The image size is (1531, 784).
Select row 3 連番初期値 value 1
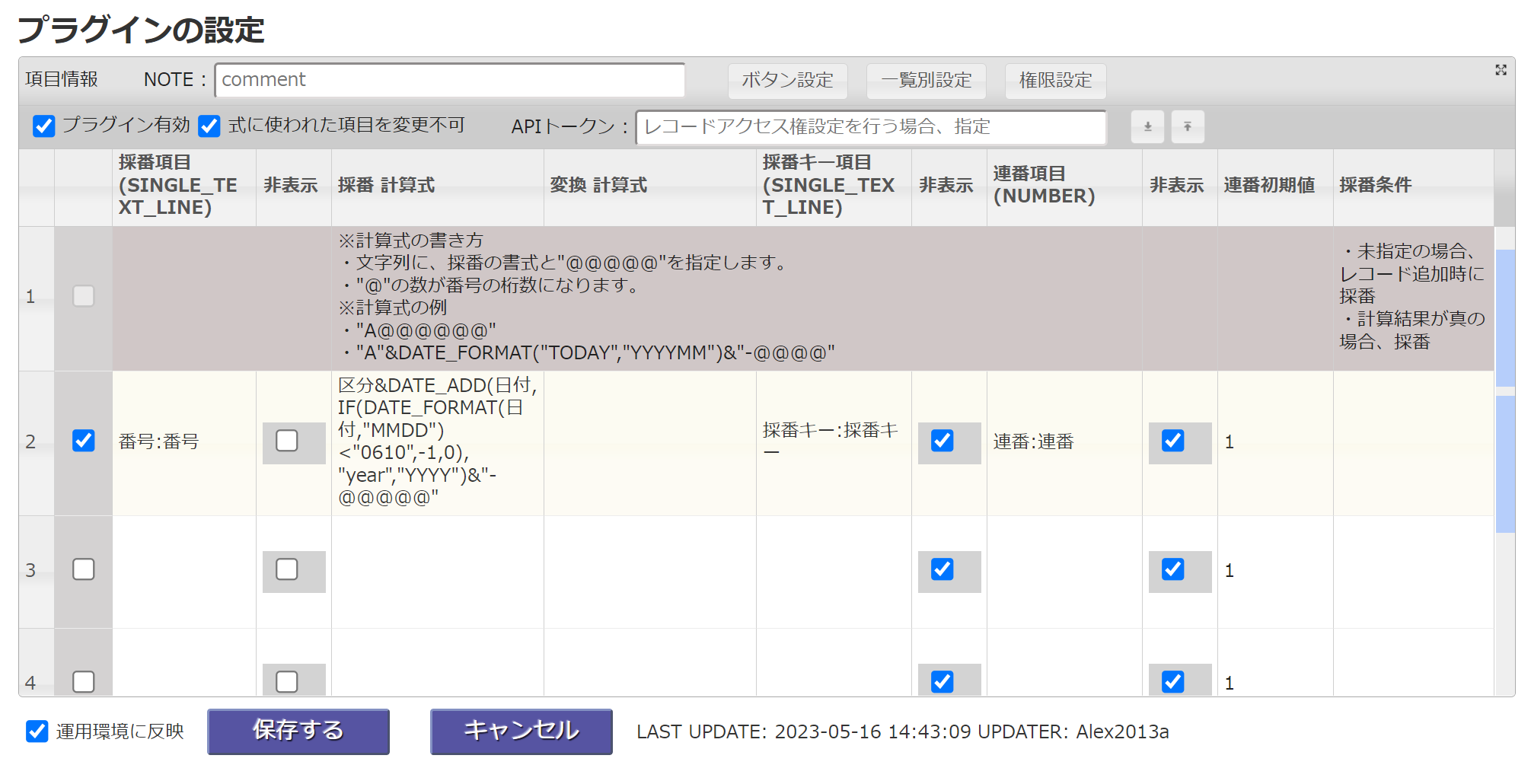tap(1275, 571)
